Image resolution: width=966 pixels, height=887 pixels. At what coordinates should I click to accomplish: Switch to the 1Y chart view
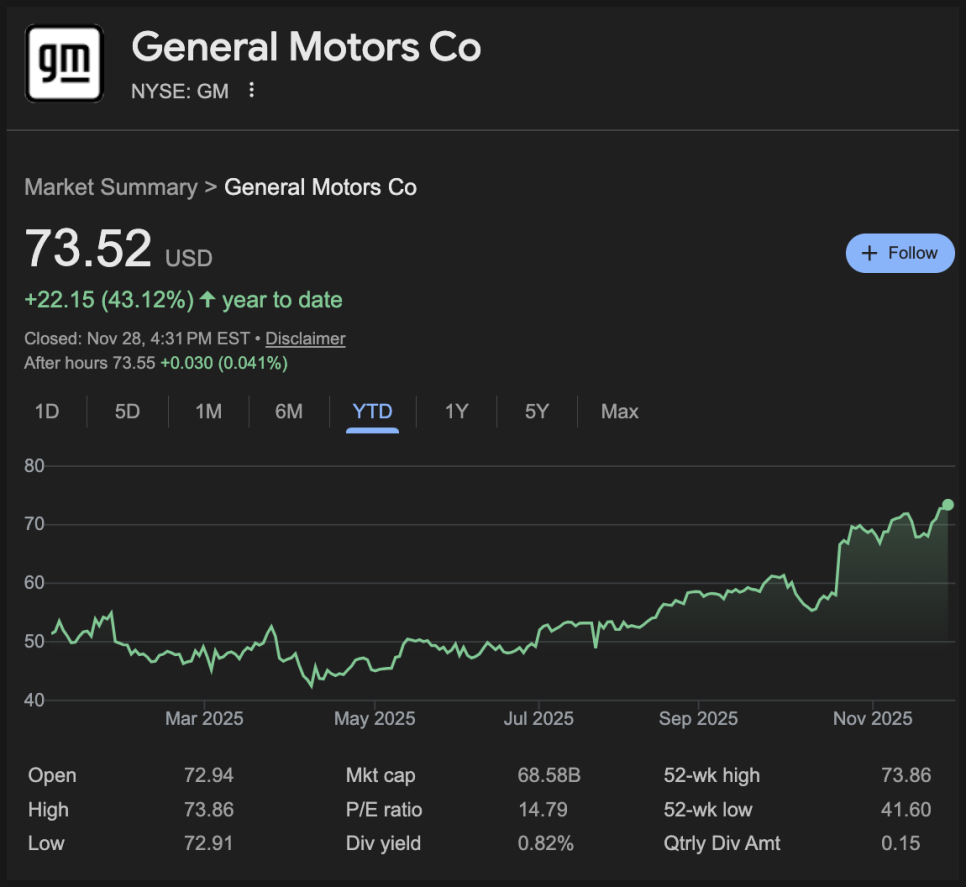[x=456, y=412]
